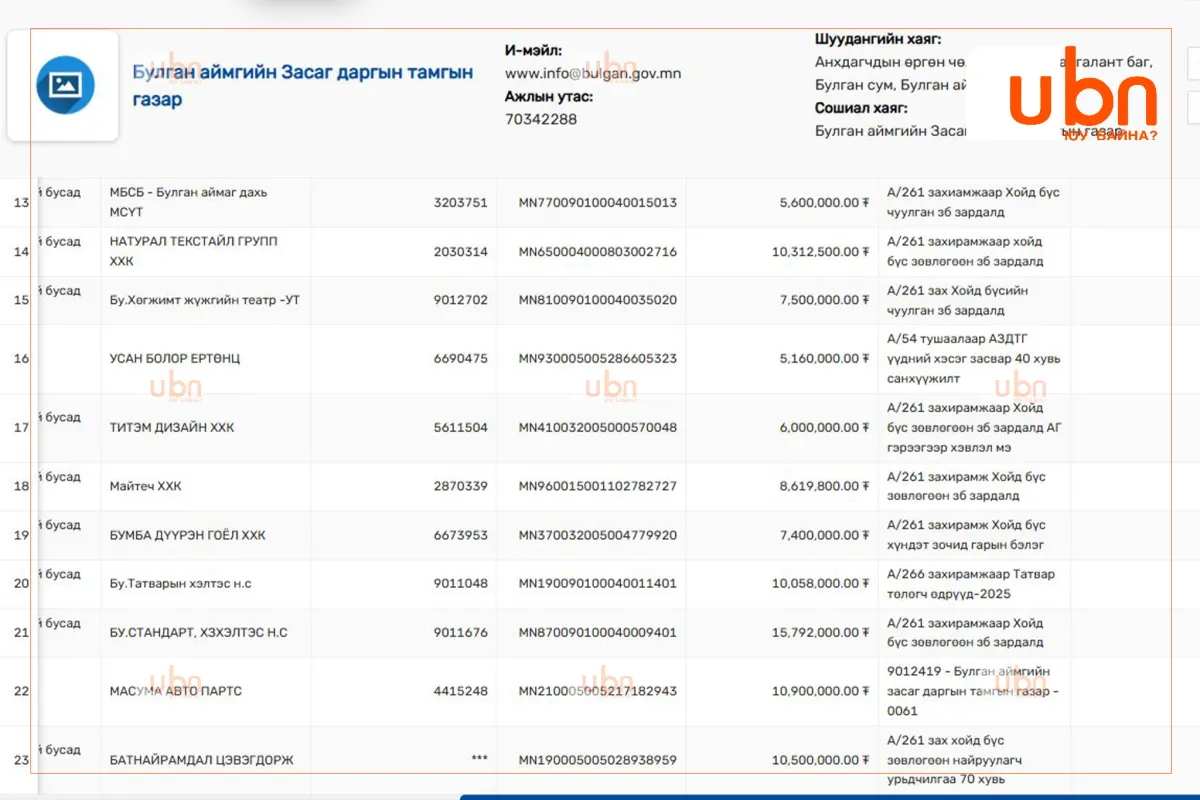Click the БУМБА ДҮҮРЭН ГОЁЛ ХХК entry
The height and width of the screenshot is (800, 1200).
188,535
